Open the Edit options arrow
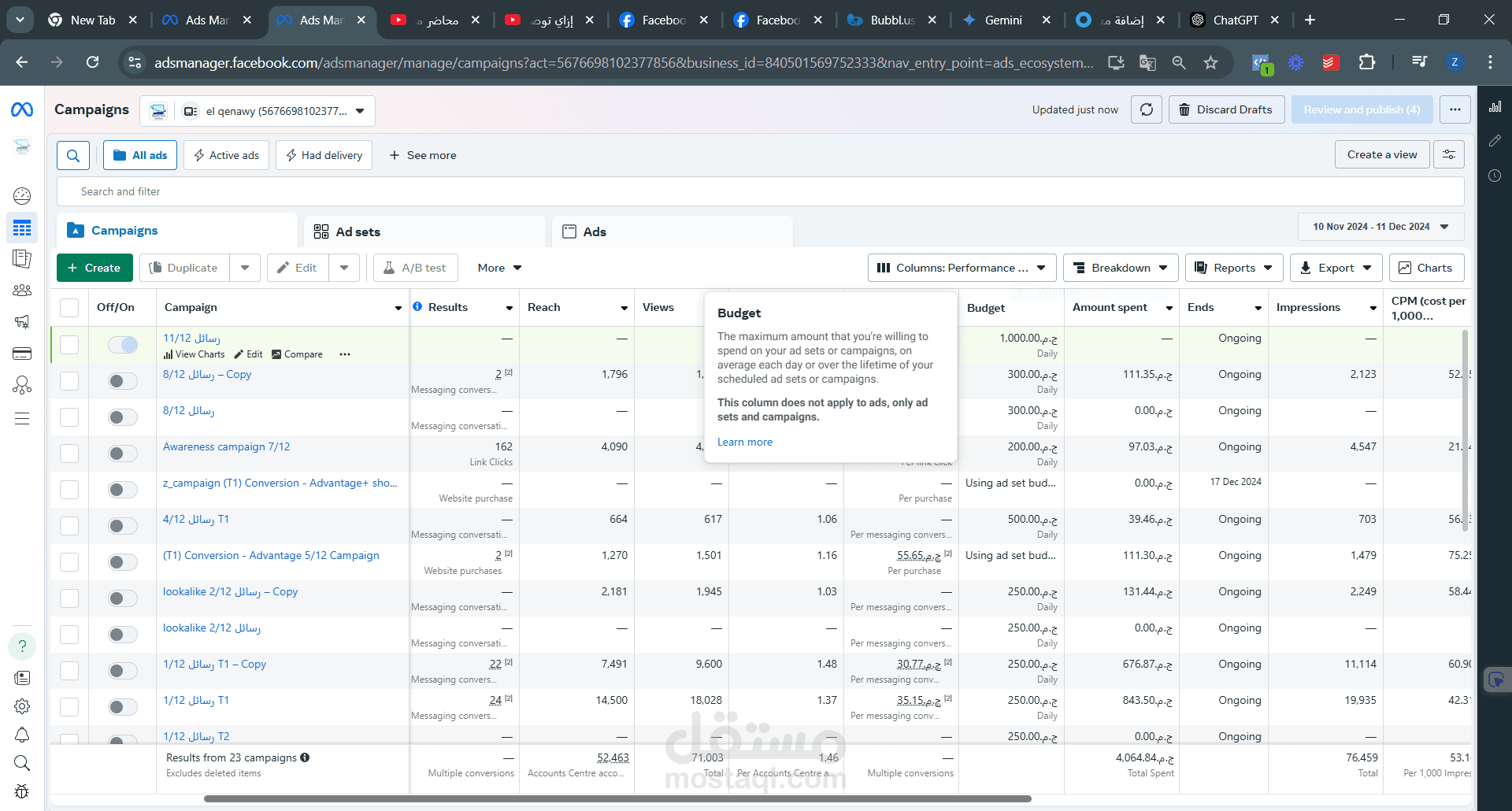 (x=344, y=268)
